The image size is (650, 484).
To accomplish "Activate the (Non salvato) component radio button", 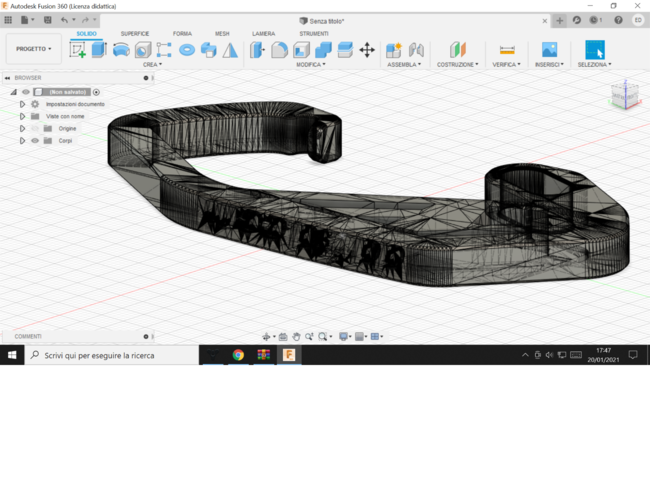I will (96, 92).
